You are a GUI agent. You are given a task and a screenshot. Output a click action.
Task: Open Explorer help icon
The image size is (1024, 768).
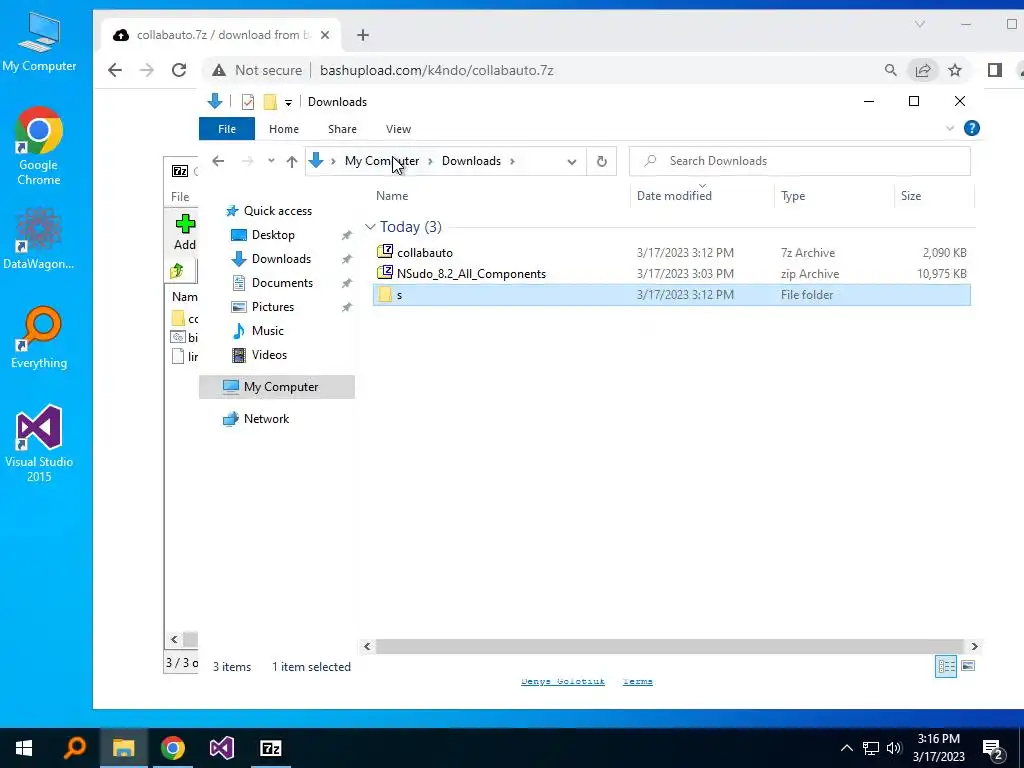(x=972, y=128)
